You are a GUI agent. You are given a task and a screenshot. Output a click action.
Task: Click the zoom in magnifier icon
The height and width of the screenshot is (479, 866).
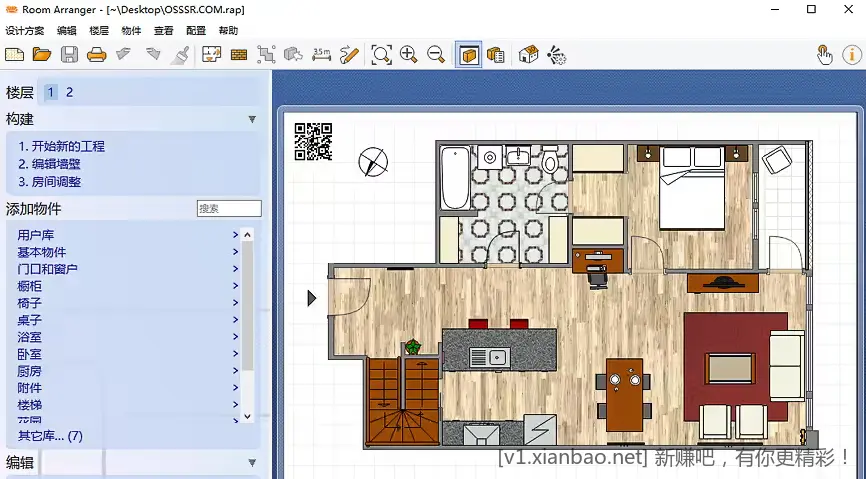(x=408, y=55)
